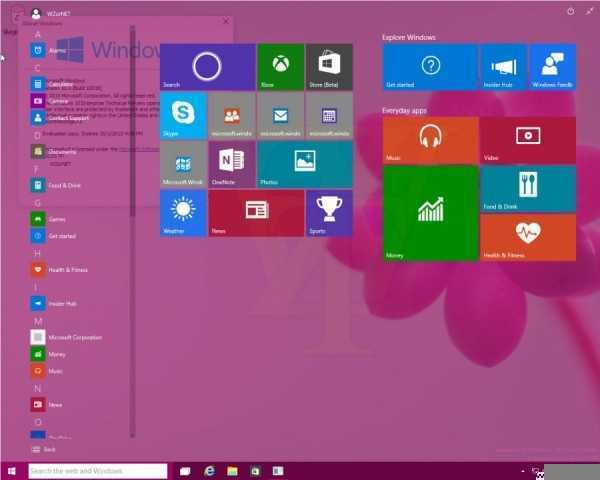This screenshot has width=600, height=480.
Task: Open Health & Fitness in the app list
Action: tap(59, 270)
